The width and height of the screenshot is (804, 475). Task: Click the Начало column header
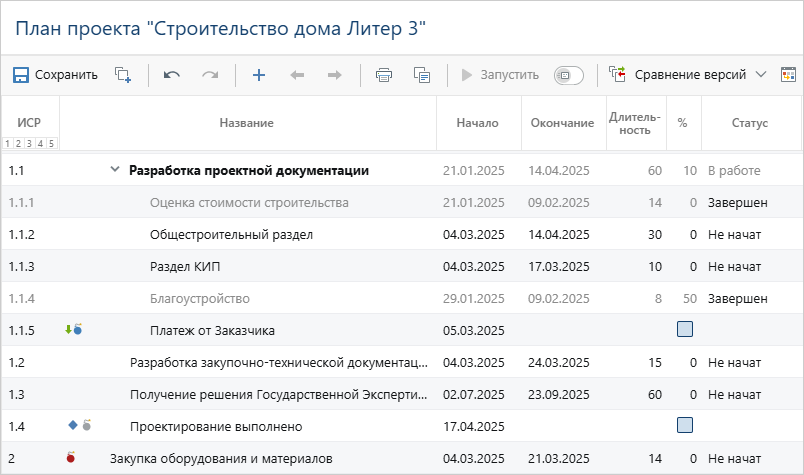point(477,123)
